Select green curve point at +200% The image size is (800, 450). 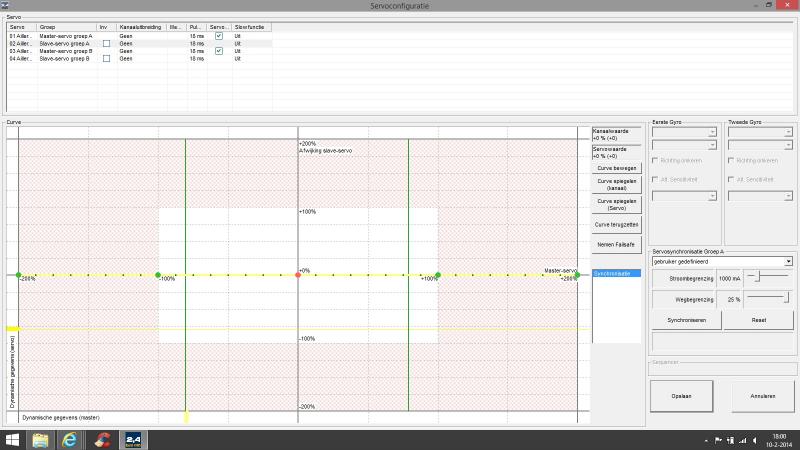[577, 275]
